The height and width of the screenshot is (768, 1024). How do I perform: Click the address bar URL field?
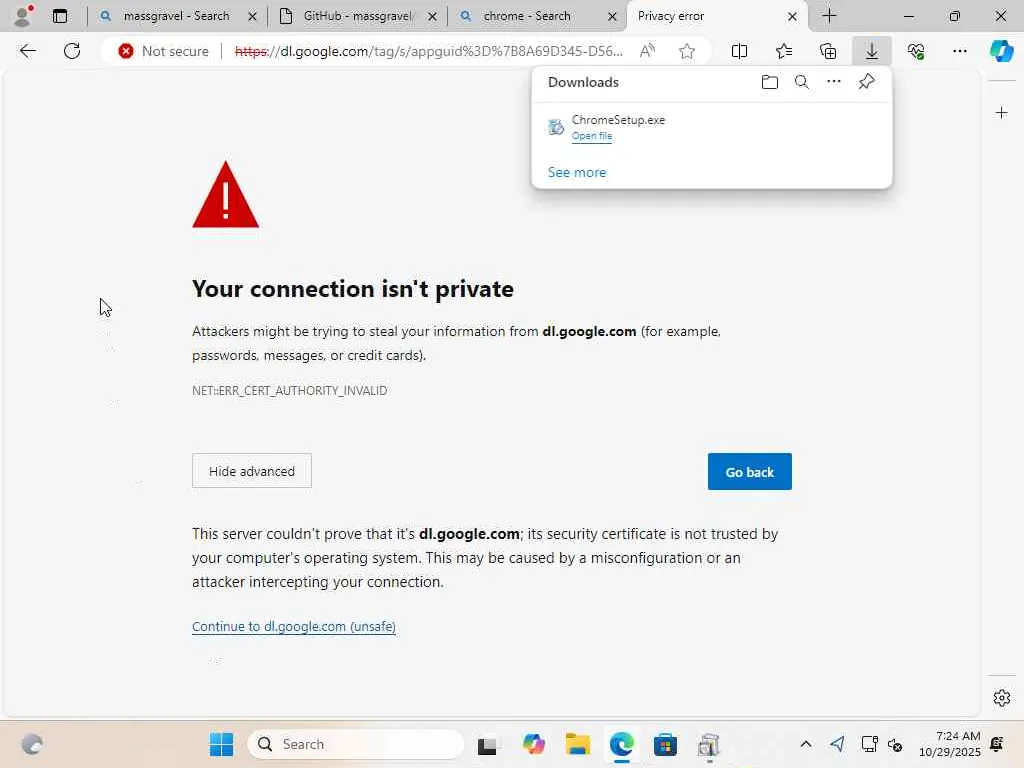coord(430,51)
